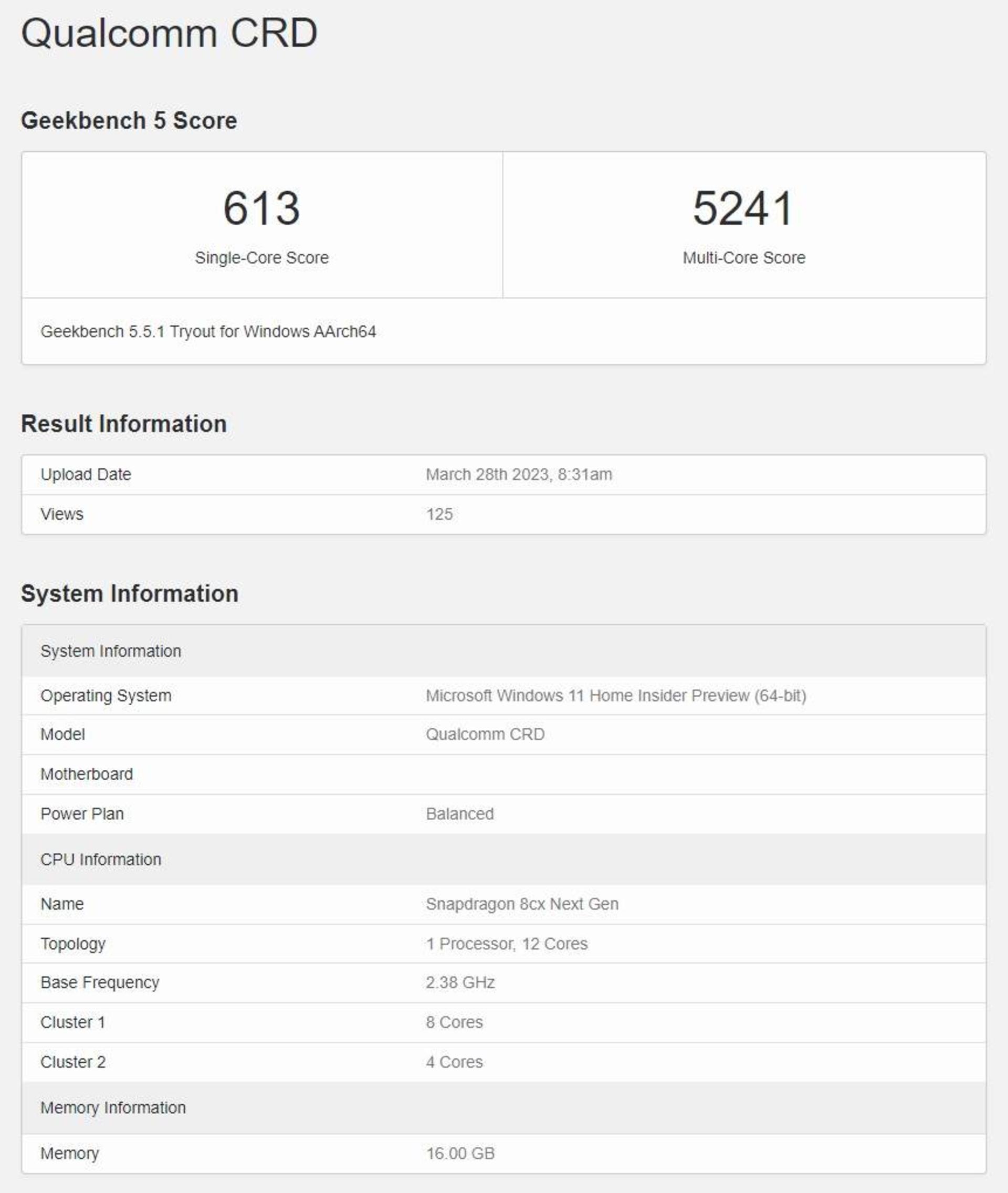The image size is (1008, 1193).
Task: Select Geekbench 5.5.1 Tryout for Windows AArch64 text
Action: point(208,331)
